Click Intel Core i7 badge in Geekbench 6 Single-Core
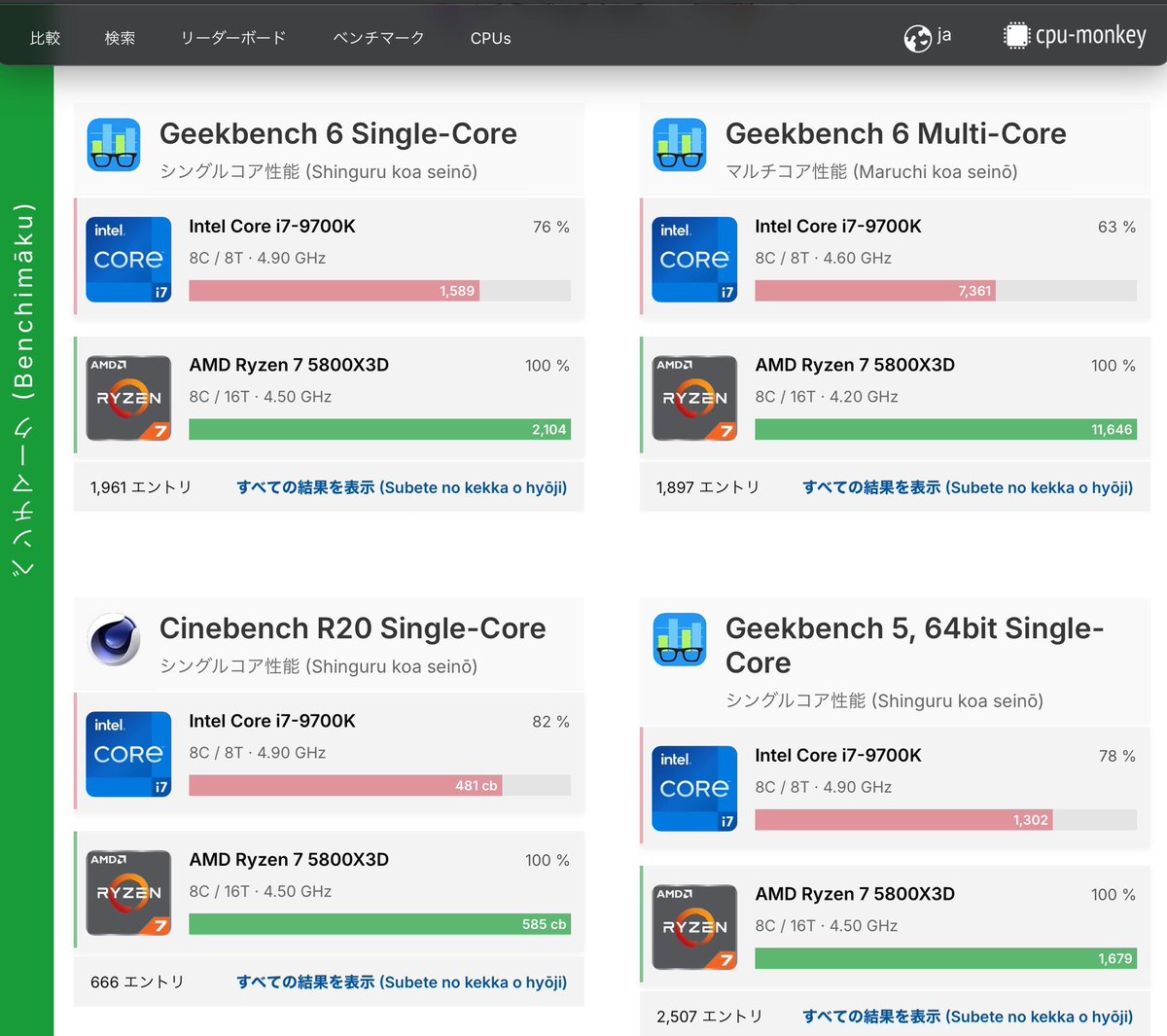This screenshot has width=1167, height=1036. point(128,260)
